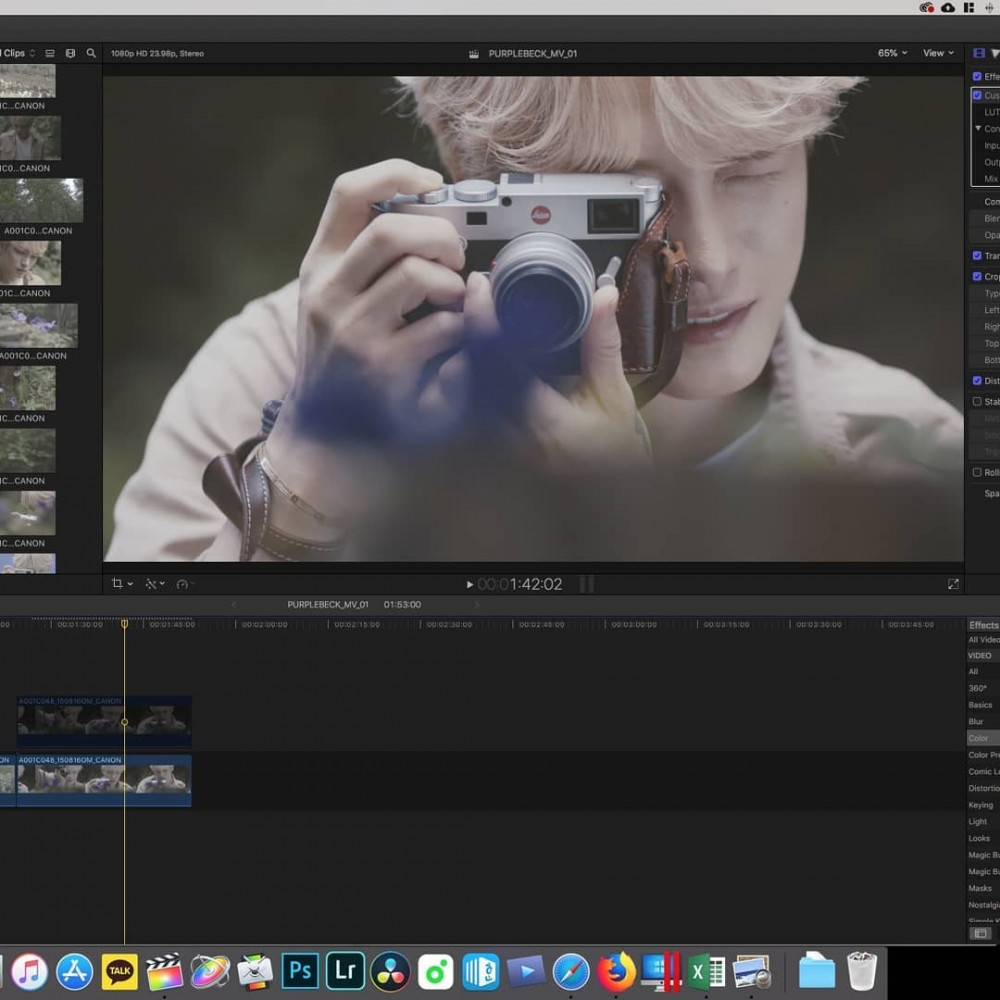The height and width of the screenshot is (1000, 1000).
Task: Select the Keying effects category
Action: (980, 805)
